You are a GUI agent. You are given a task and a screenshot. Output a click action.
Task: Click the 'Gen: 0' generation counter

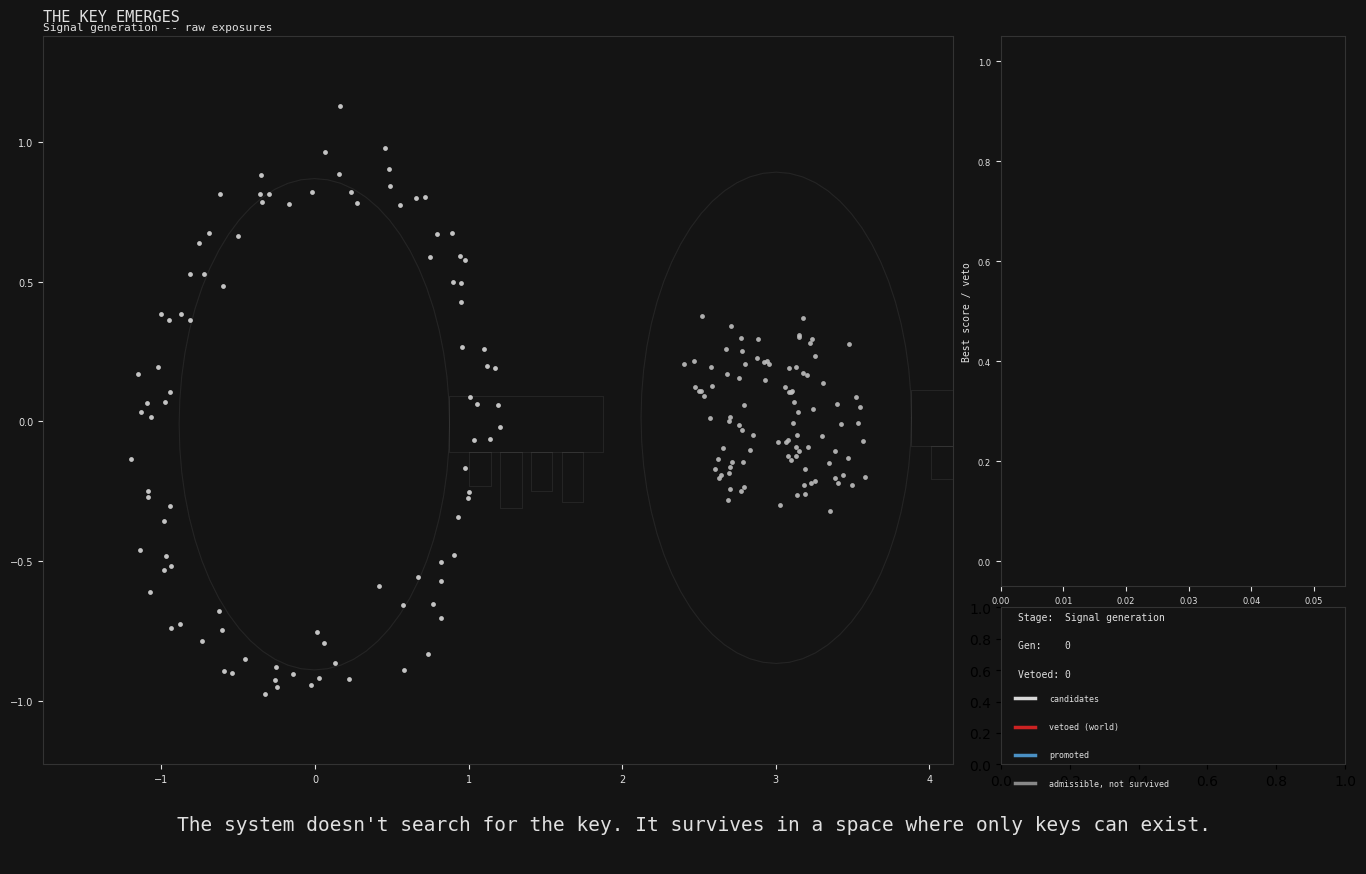click(1044, 646)
